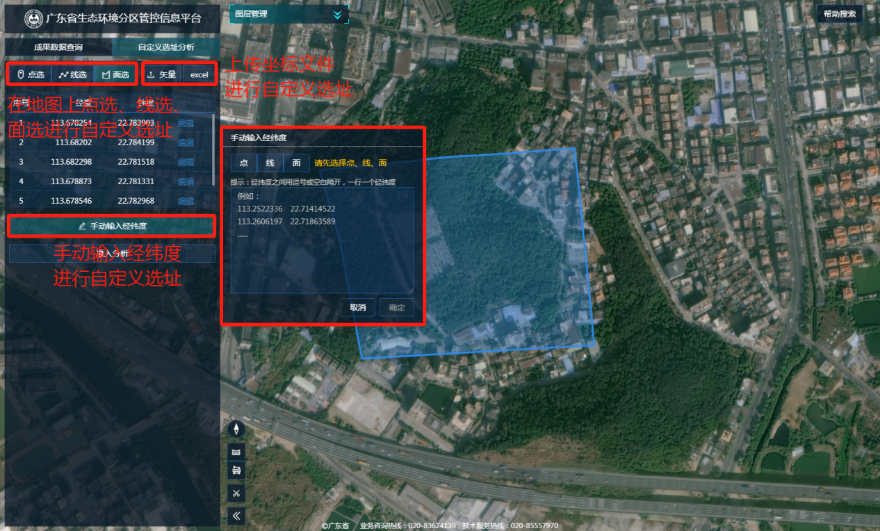This screenshot has height=531, width=880.
Task: Collapse the map toolbar with double-chevron
Action: point(237,516)
